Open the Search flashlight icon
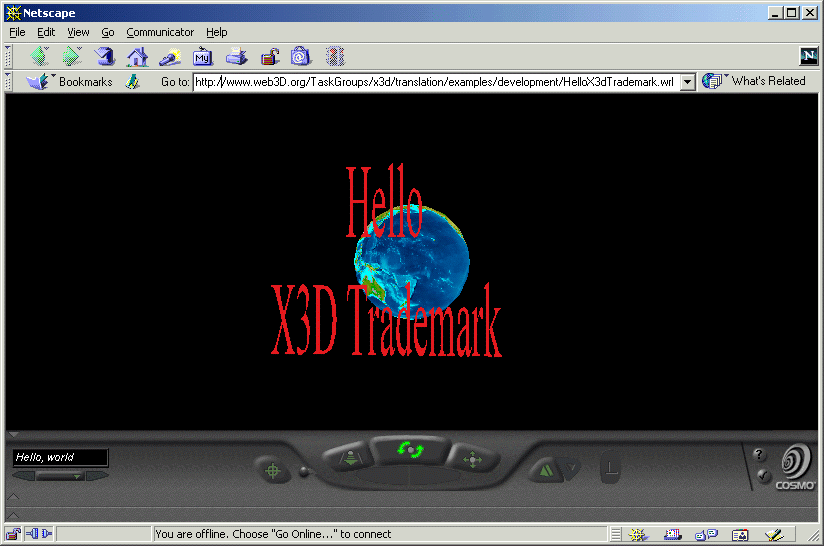The height and width of the screenshot is (546, 824). pyautogui.click(x=170, y=57)
